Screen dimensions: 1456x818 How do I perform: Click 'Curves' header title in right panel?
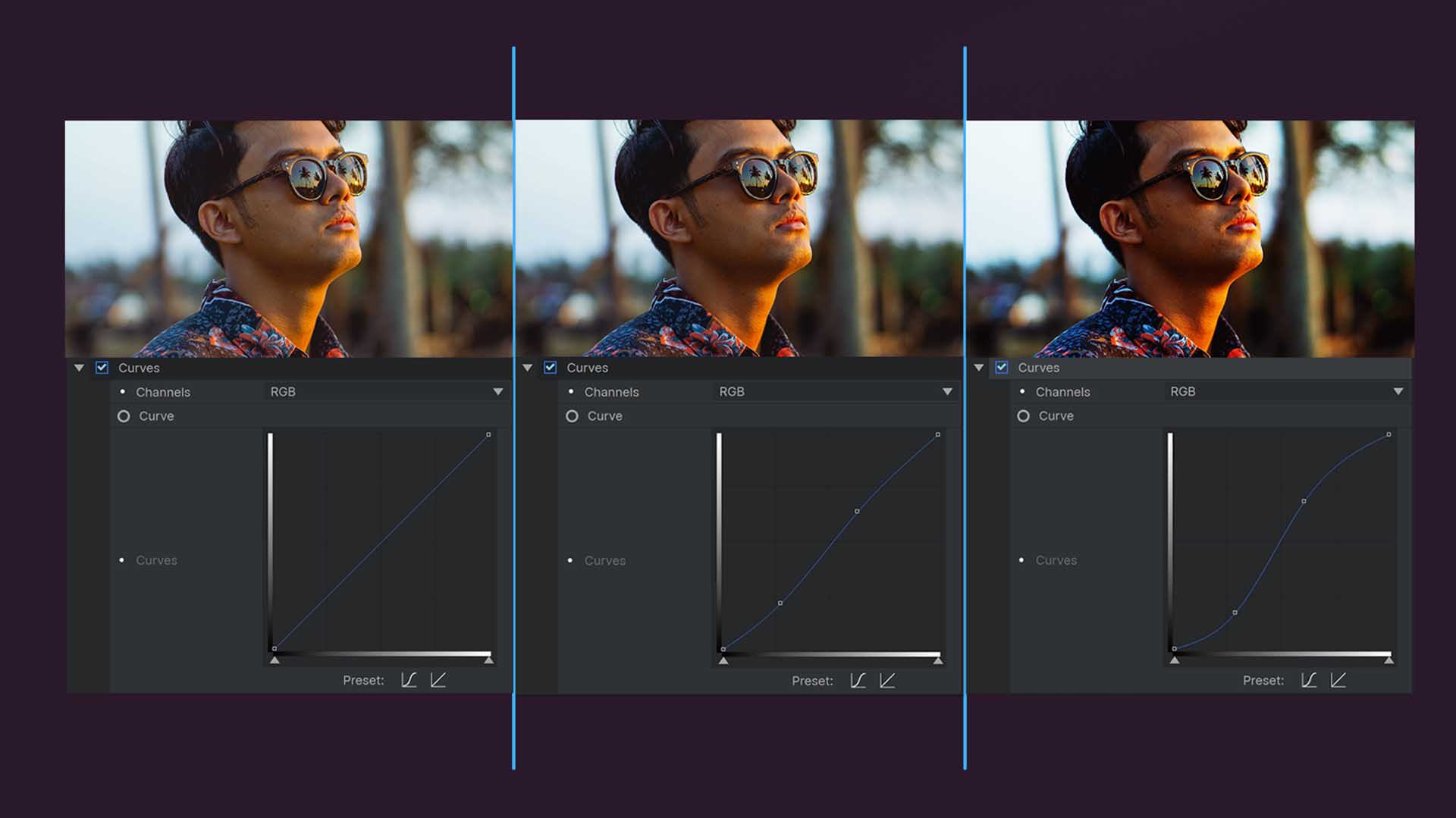[1039, 368]
